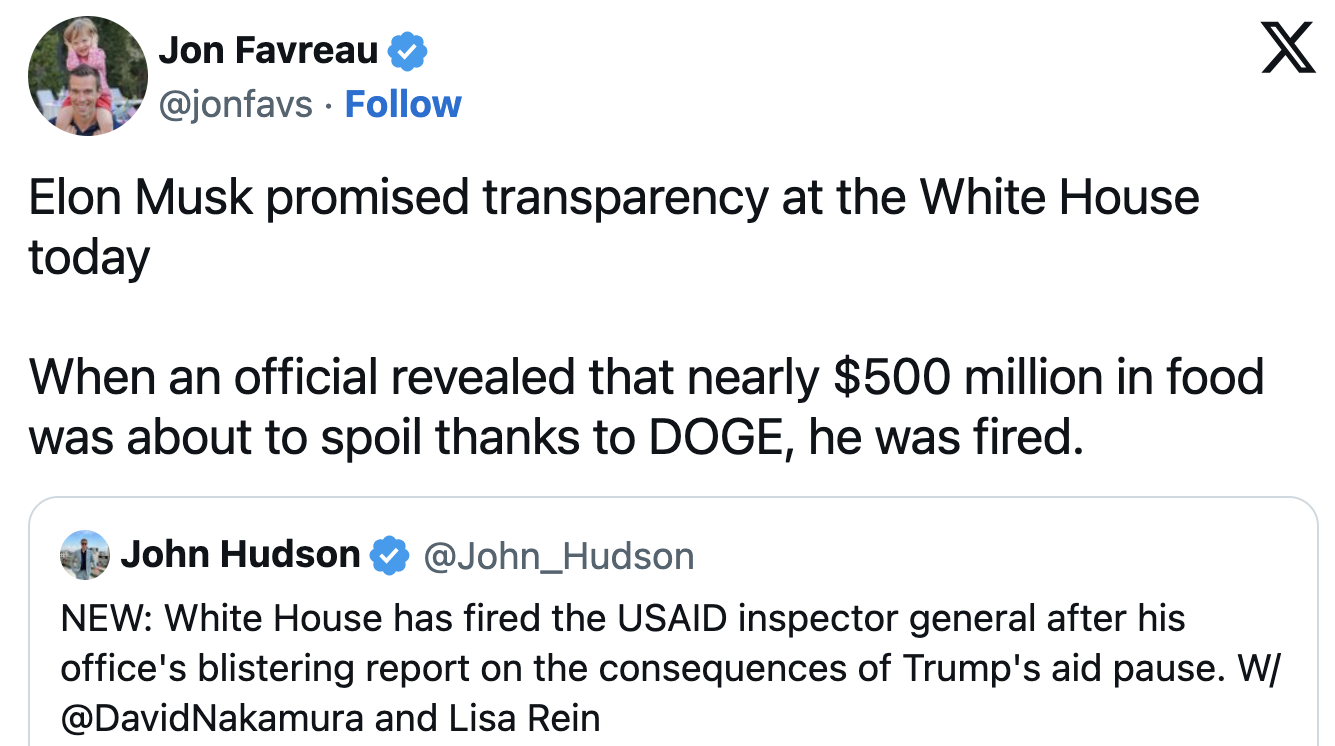The height and width of the screenshot is (746, 1335).
Task: Open John Hudson's small avatar
Action: click(85, 555)
